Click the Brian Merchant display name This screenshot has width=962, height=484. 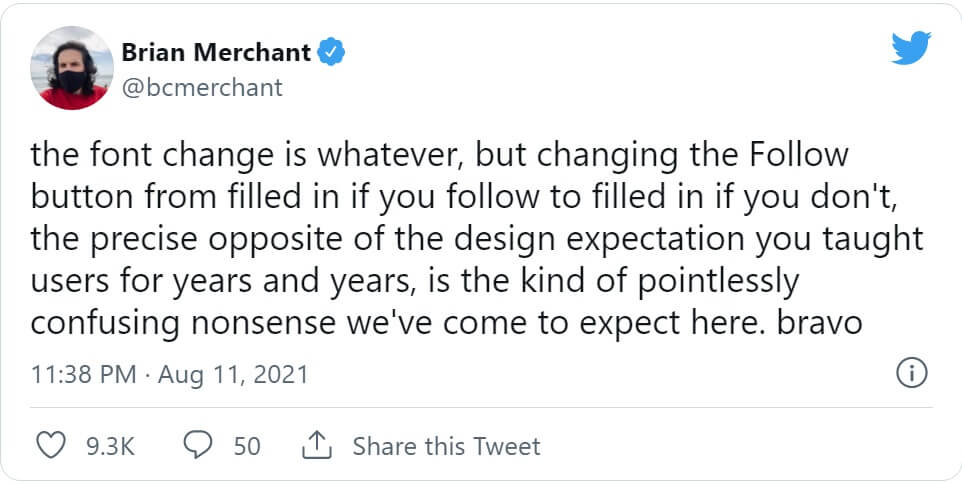click(214, 52)
